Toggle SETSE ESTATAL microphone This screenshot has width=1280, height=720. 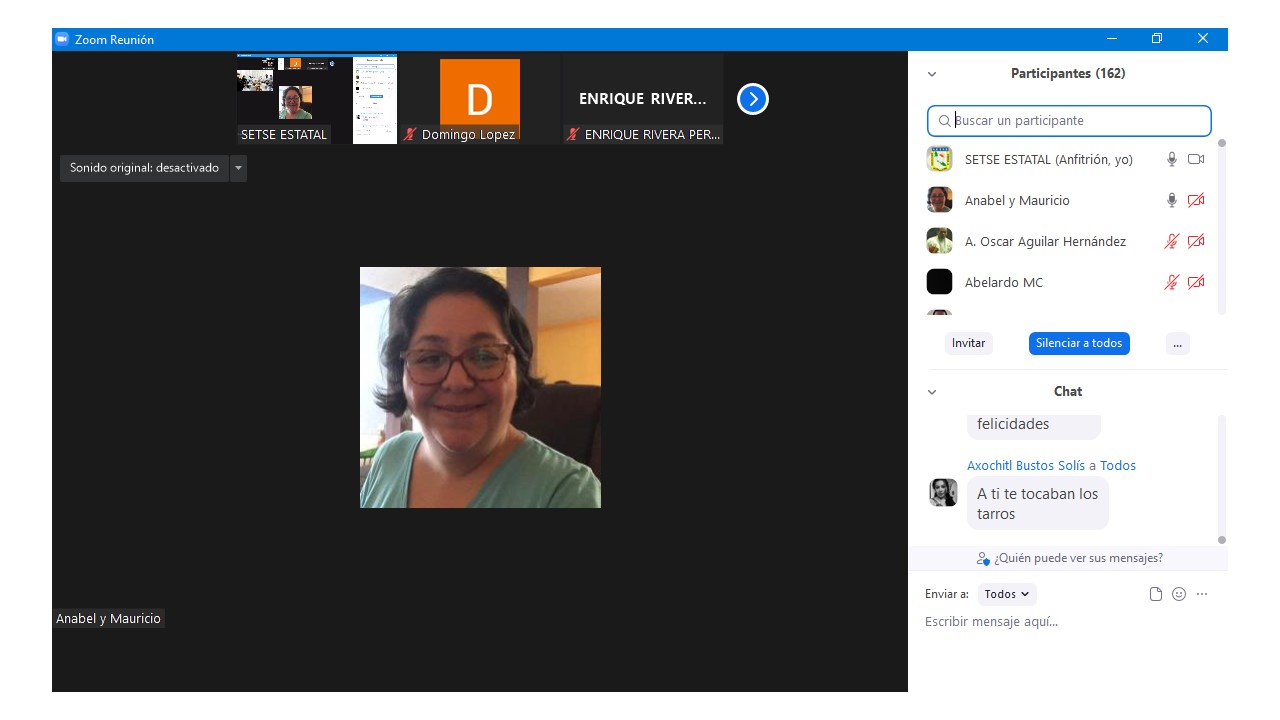point(1172,159)
